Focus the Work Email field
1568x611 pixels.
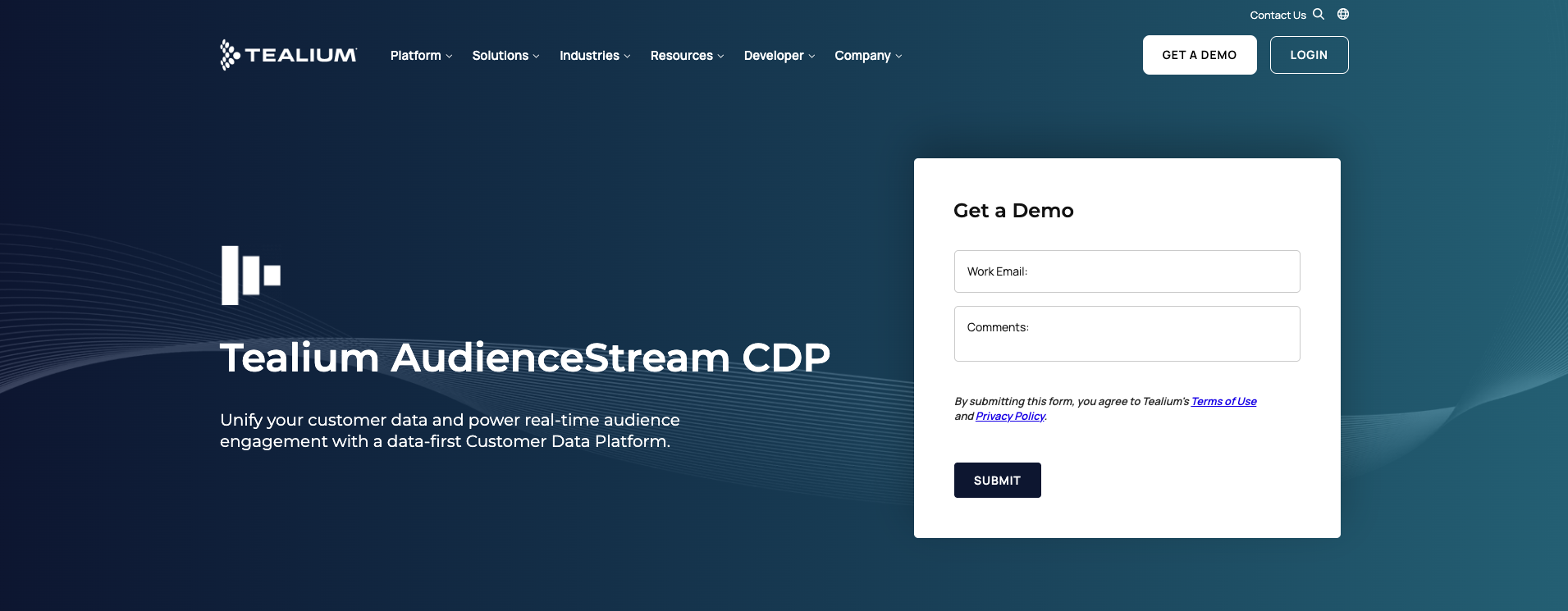[x=1127, y=271]
